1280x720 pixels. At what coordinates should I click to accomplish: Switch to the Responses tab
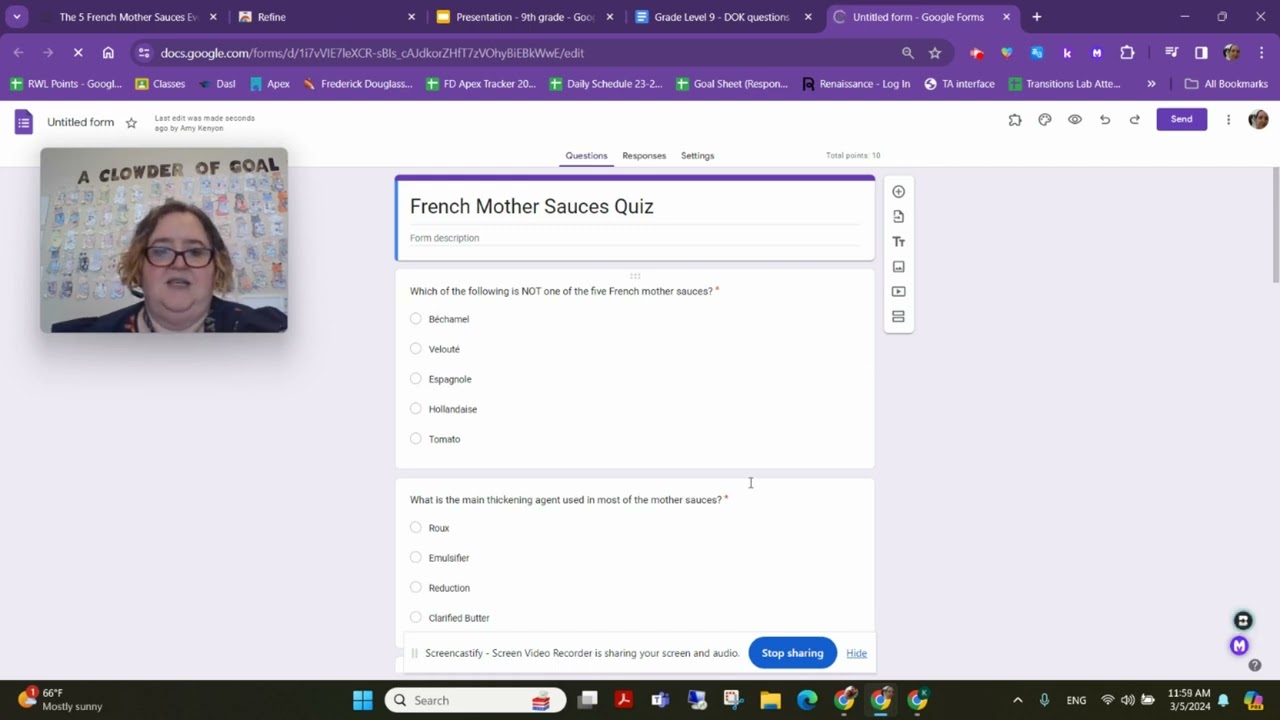pos(644,156)
